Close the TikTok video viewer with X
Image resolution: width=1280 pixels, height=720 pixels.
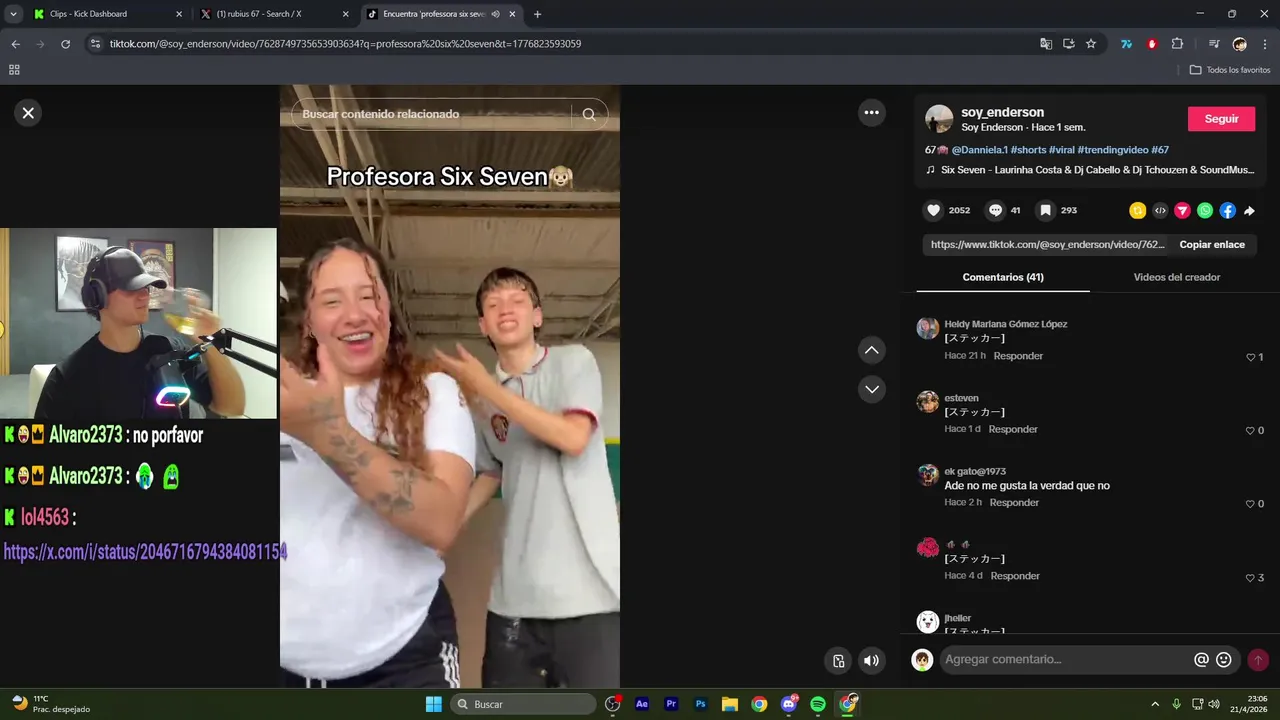pyautogui.click(x=28, y=113)
